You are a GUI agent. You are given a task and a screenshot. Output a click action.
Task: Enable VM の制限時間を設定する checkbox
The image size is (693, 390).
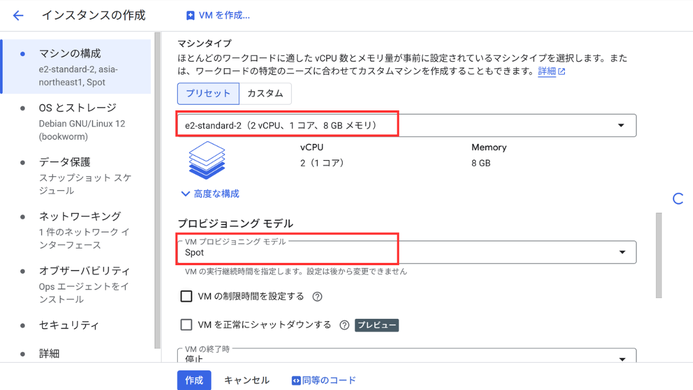(x=186, y=296)
